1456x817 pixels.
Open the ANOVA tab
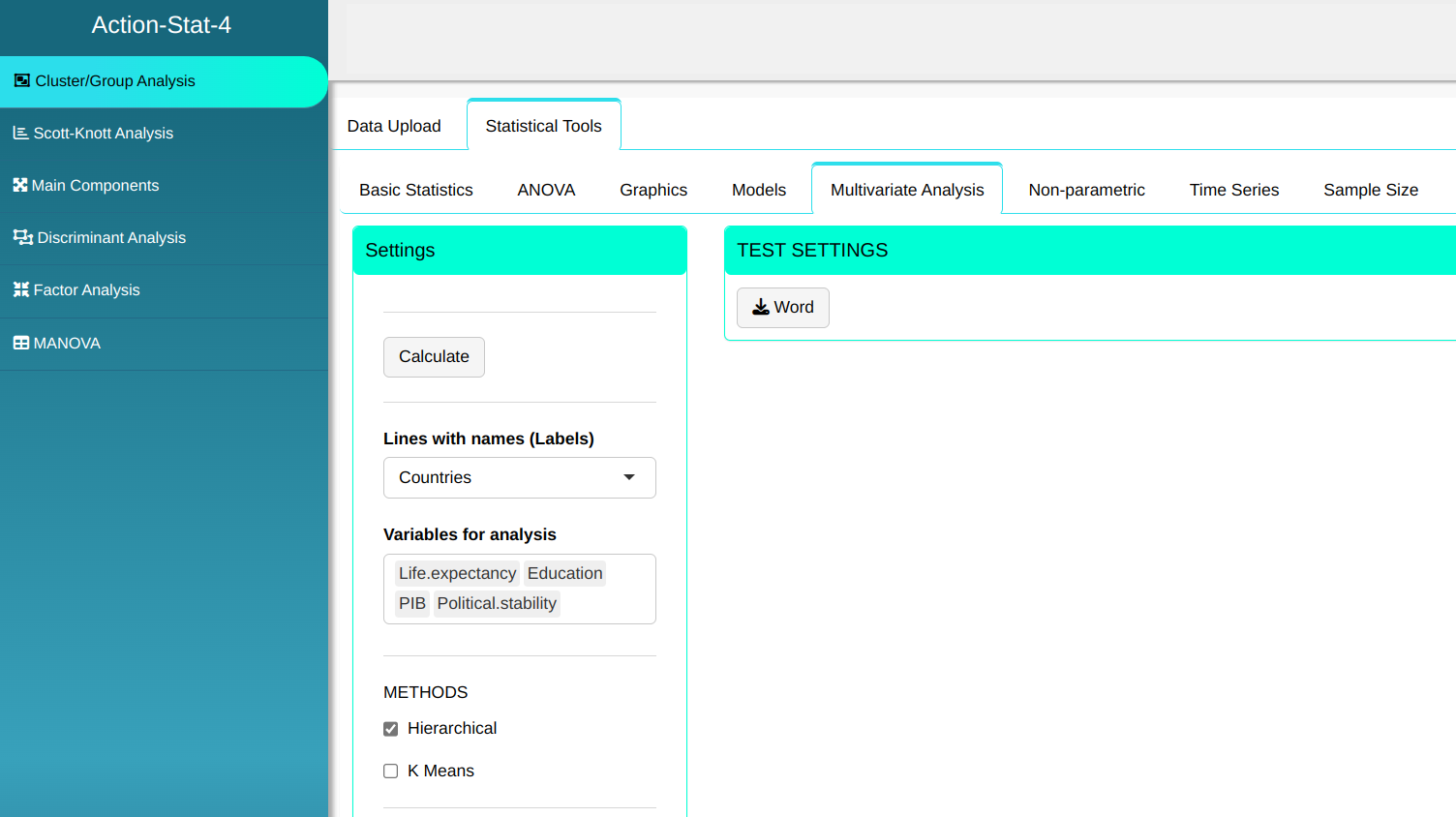pos(546,190)
